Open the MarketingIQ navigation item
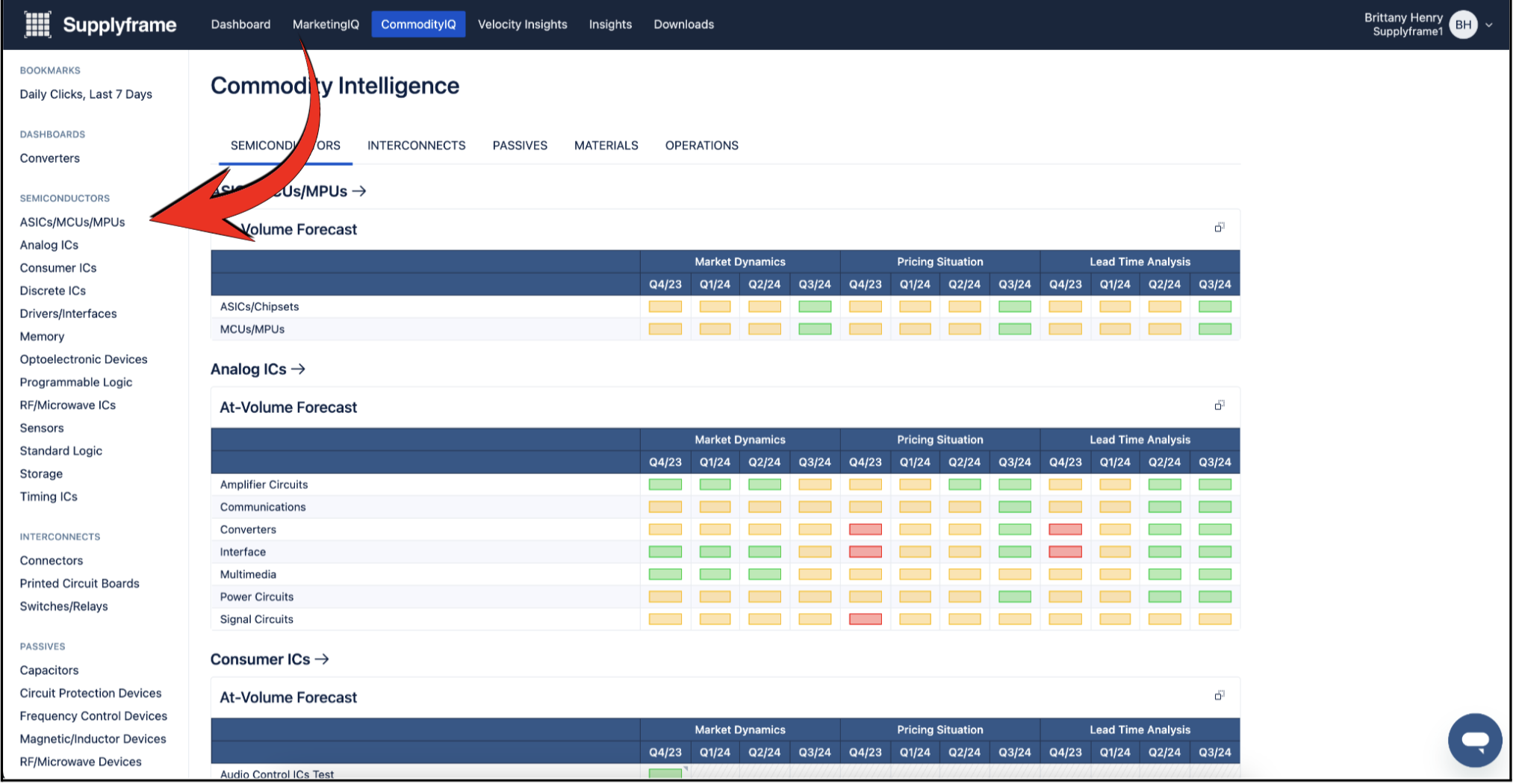Image resolution: width=1513 pixels, height=784 pixels. 326,25
